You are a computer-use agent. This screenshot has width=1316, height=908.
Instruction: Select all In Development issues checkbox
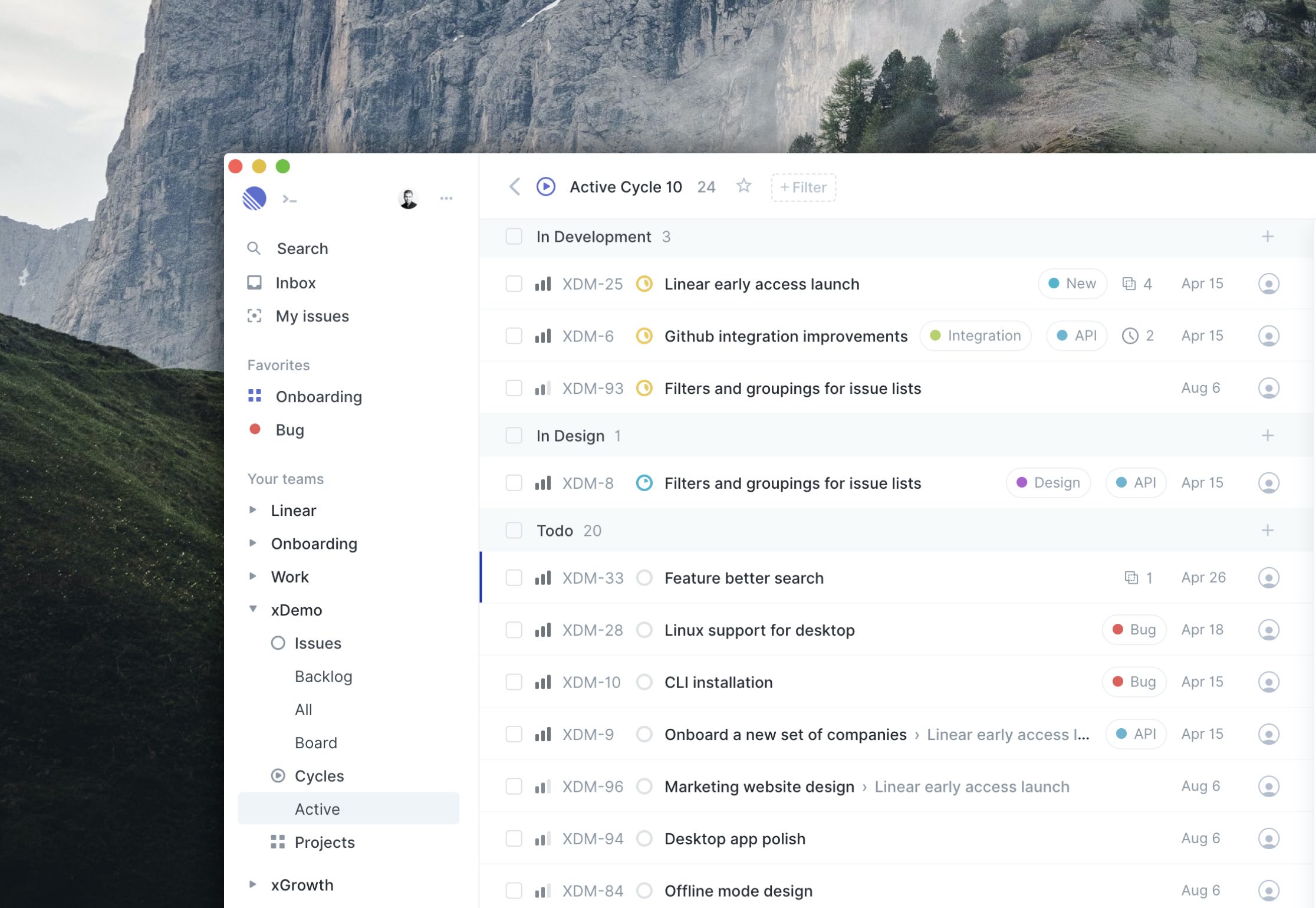click(514, 236)
